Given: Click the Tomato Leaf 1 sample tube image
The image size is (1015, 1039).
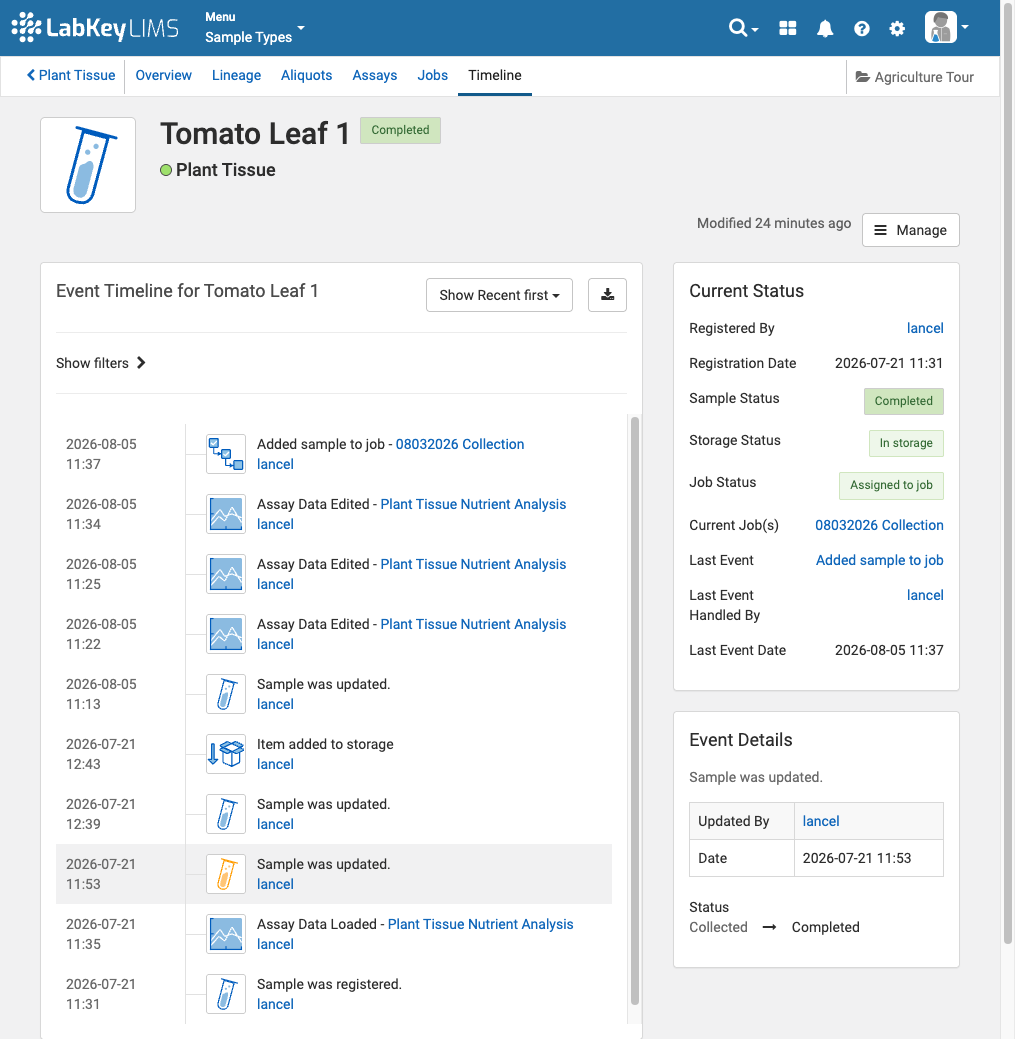Looking at the screenshot, I should (88, 165).
